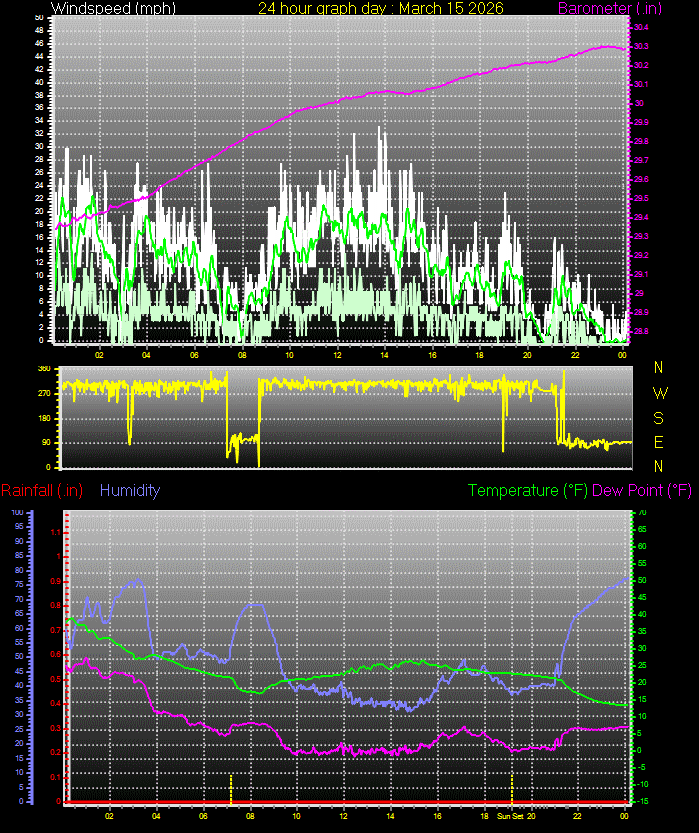Click windspeed axis value "14"
Screen dimensions: 699x833
[39, 250]
